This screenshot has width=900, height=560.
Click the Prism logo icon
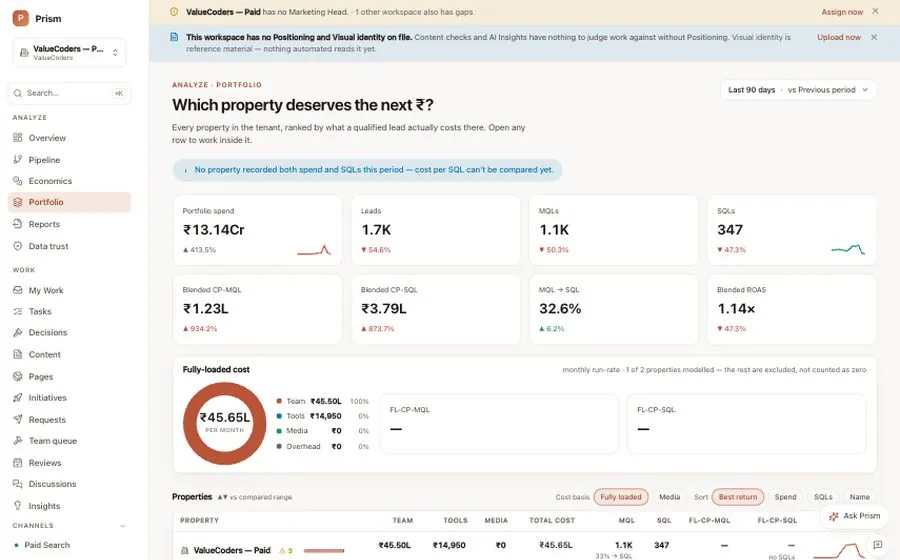coord(21,18)
